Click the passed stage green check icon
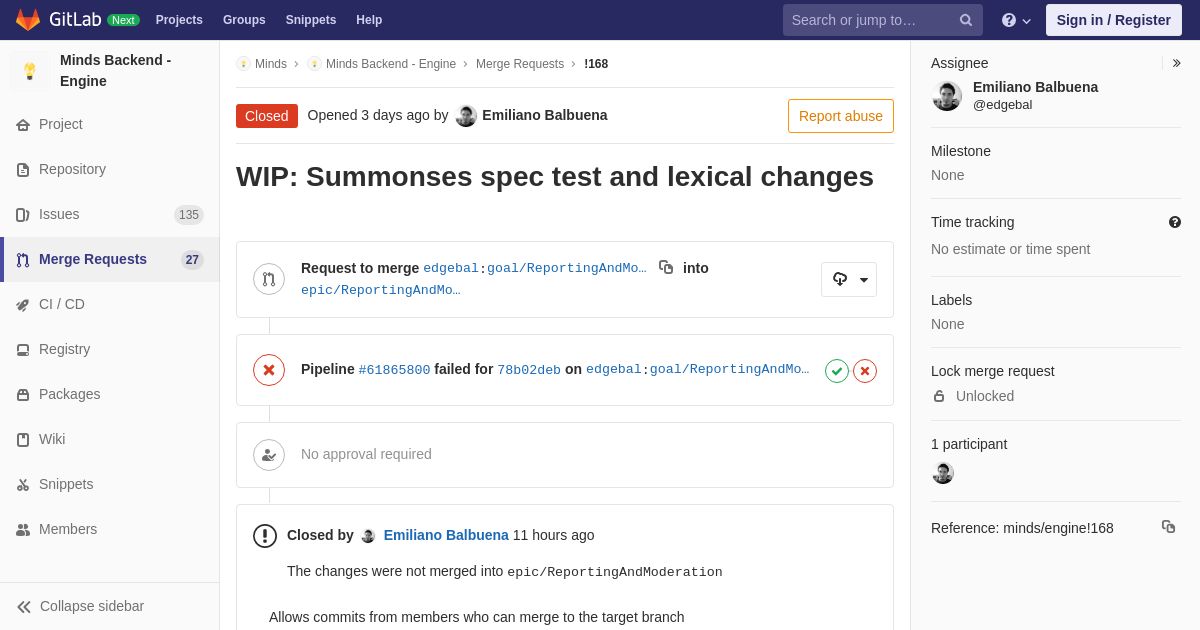1200x630 pixels. 837,371
